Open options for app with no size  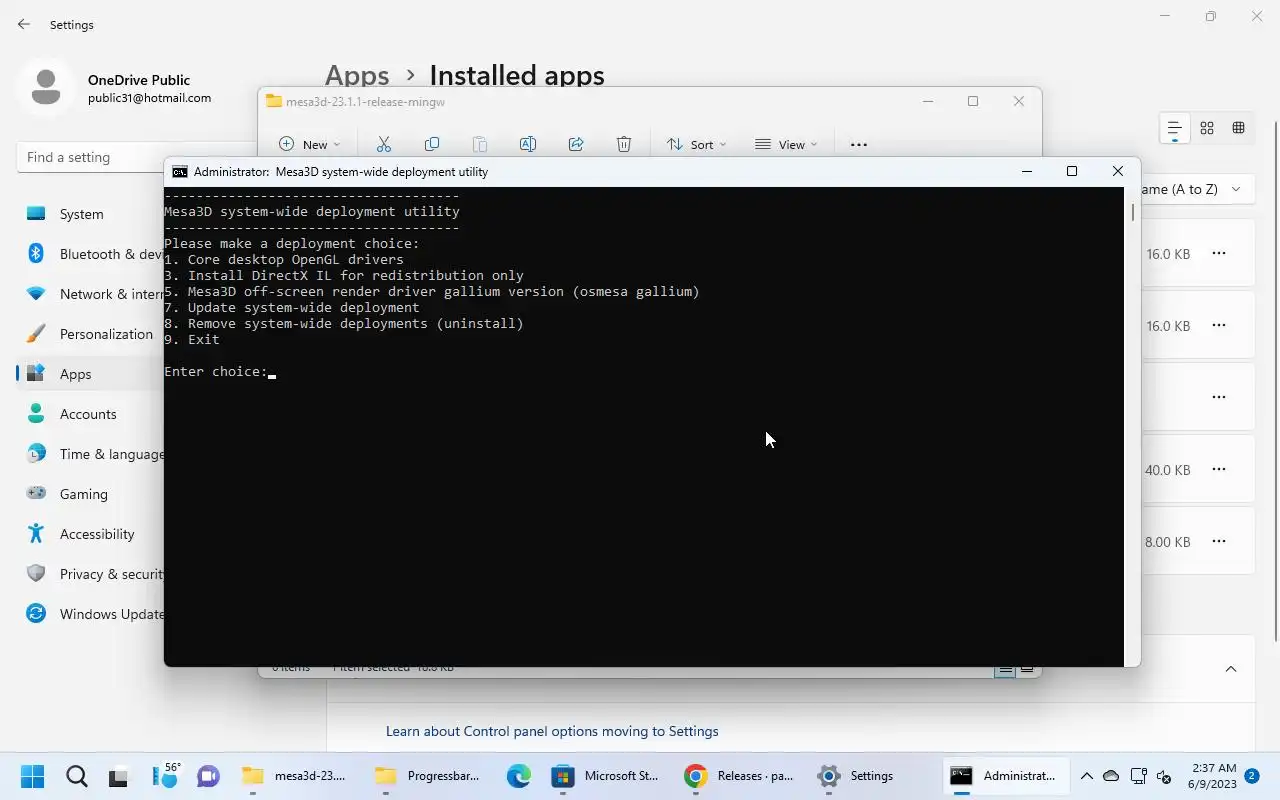click(x=1219, y=398)
